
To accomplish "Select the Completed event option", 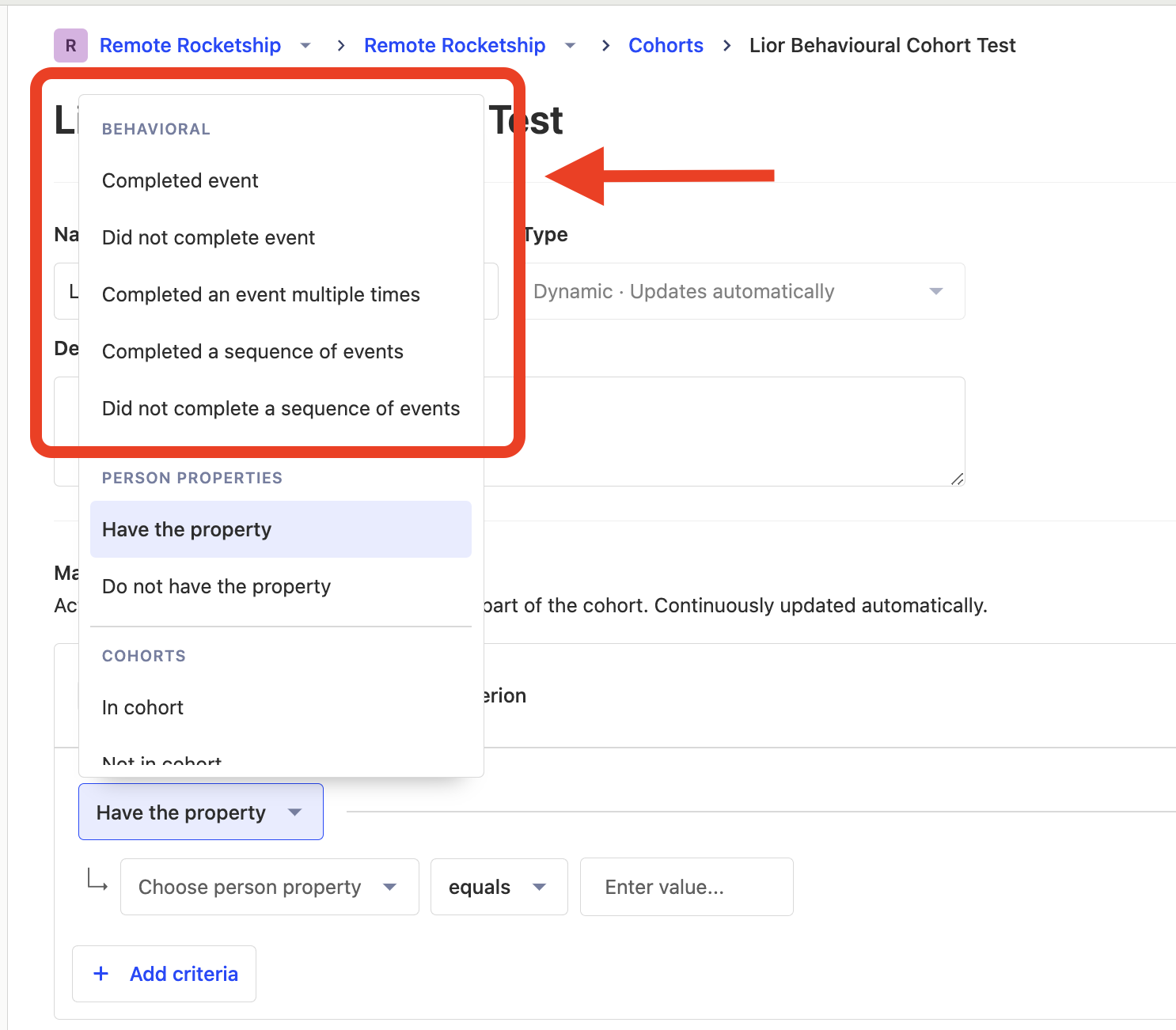I will (x=180, y=180).
